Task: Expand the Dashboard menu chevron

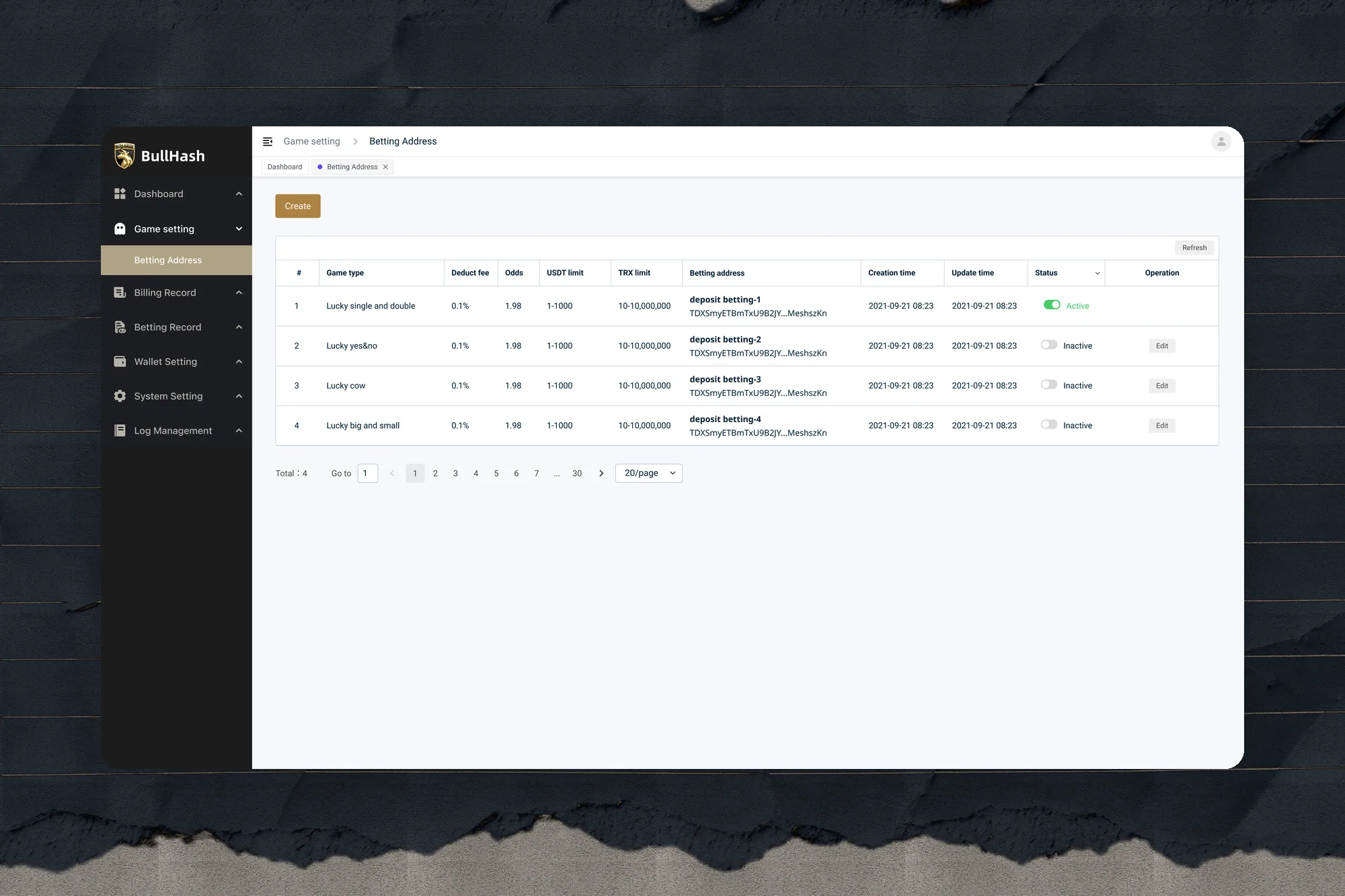Action: (239, 194)
